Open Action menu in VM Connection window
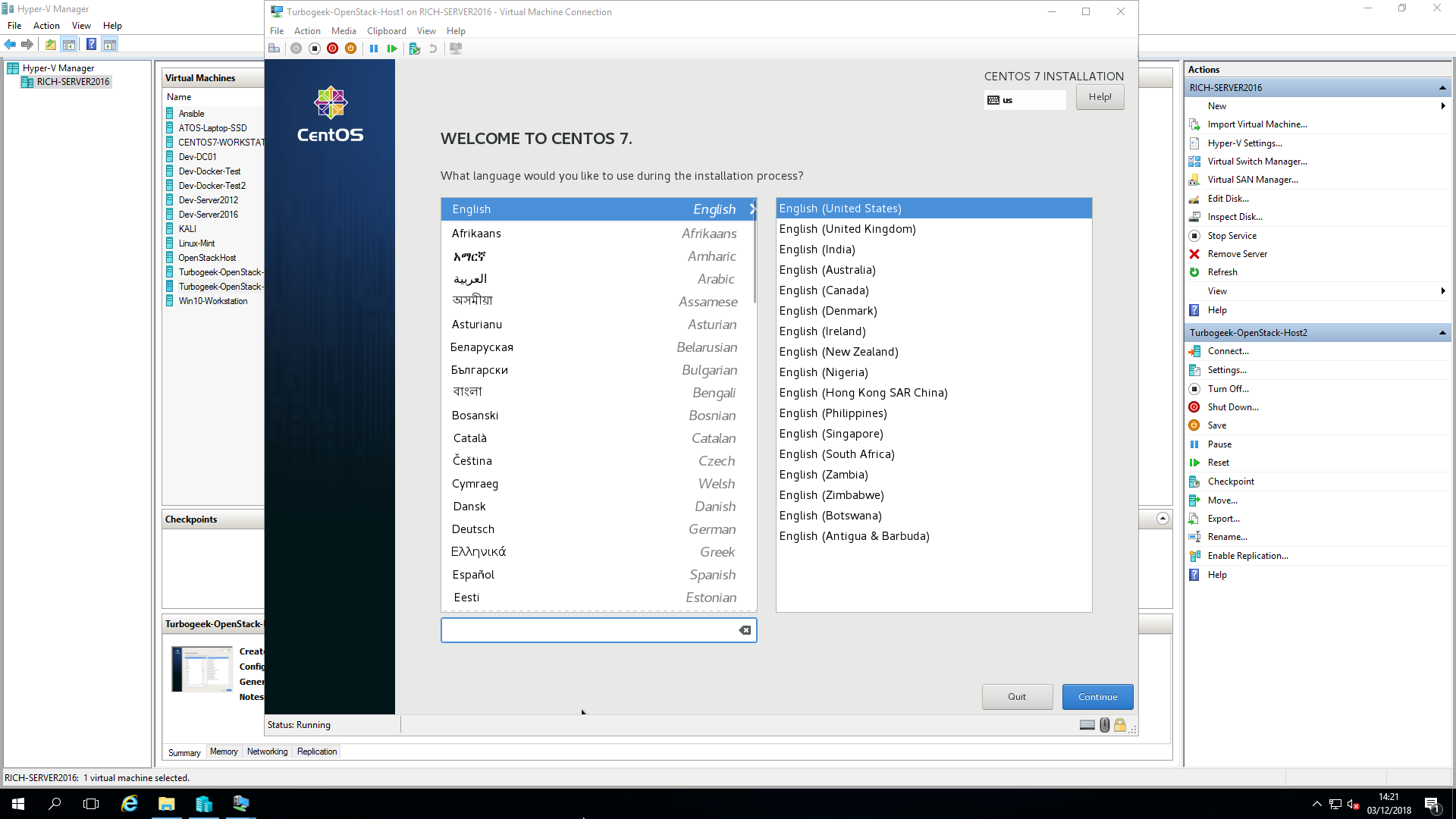Viewport: 1456px width, 819px height. [307, 31]
